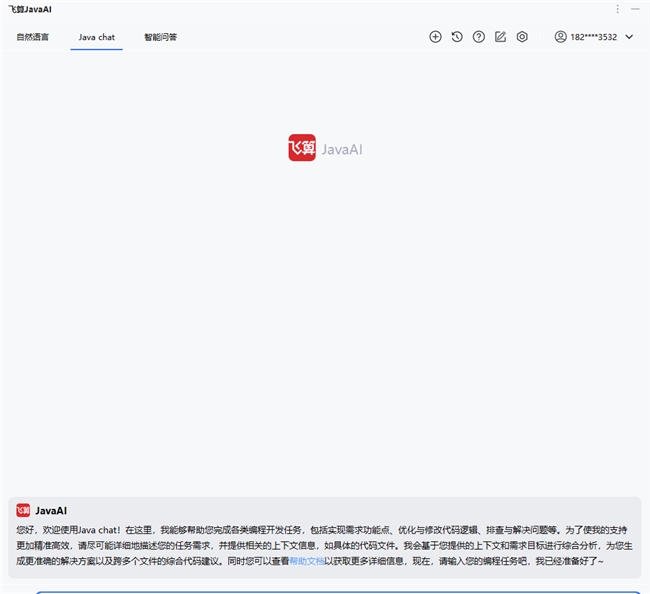This screenshot has width=650, height=594.
Task: Start a new chat with plus icon
Action: tap(435, 37)
